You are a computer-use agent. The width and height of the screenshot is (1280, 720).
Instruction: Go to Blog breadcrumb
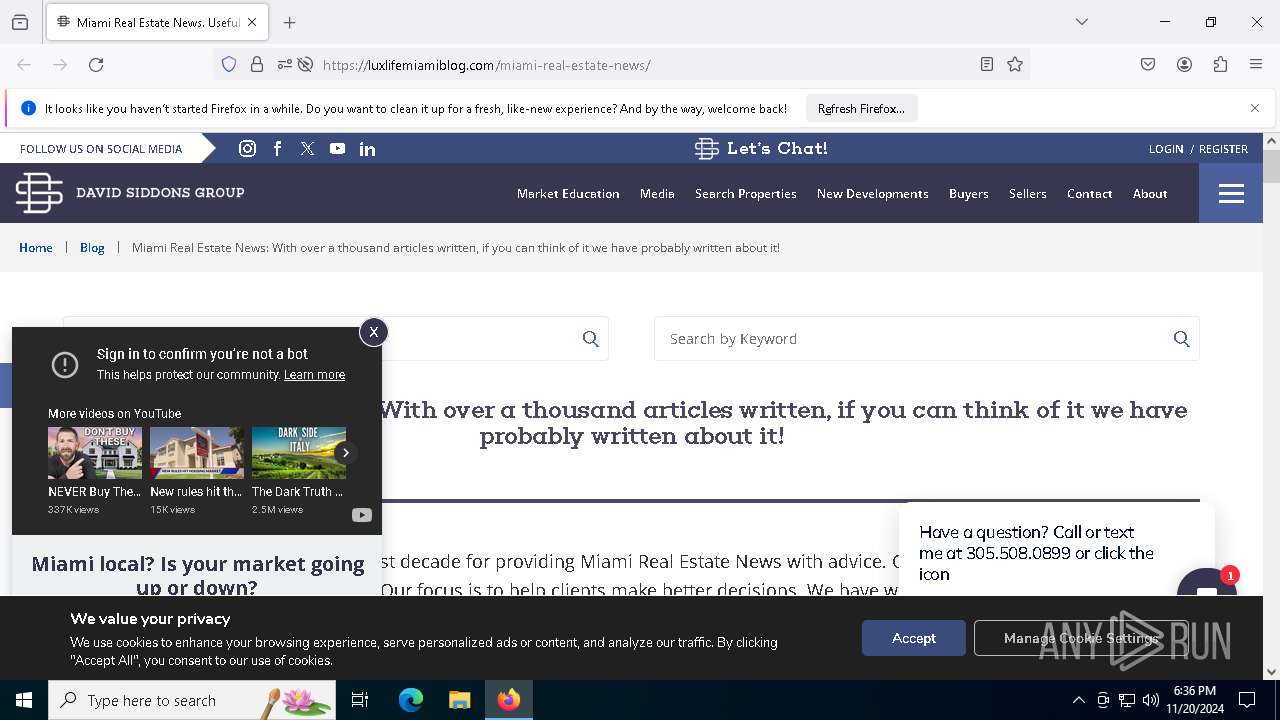(92, 247)
